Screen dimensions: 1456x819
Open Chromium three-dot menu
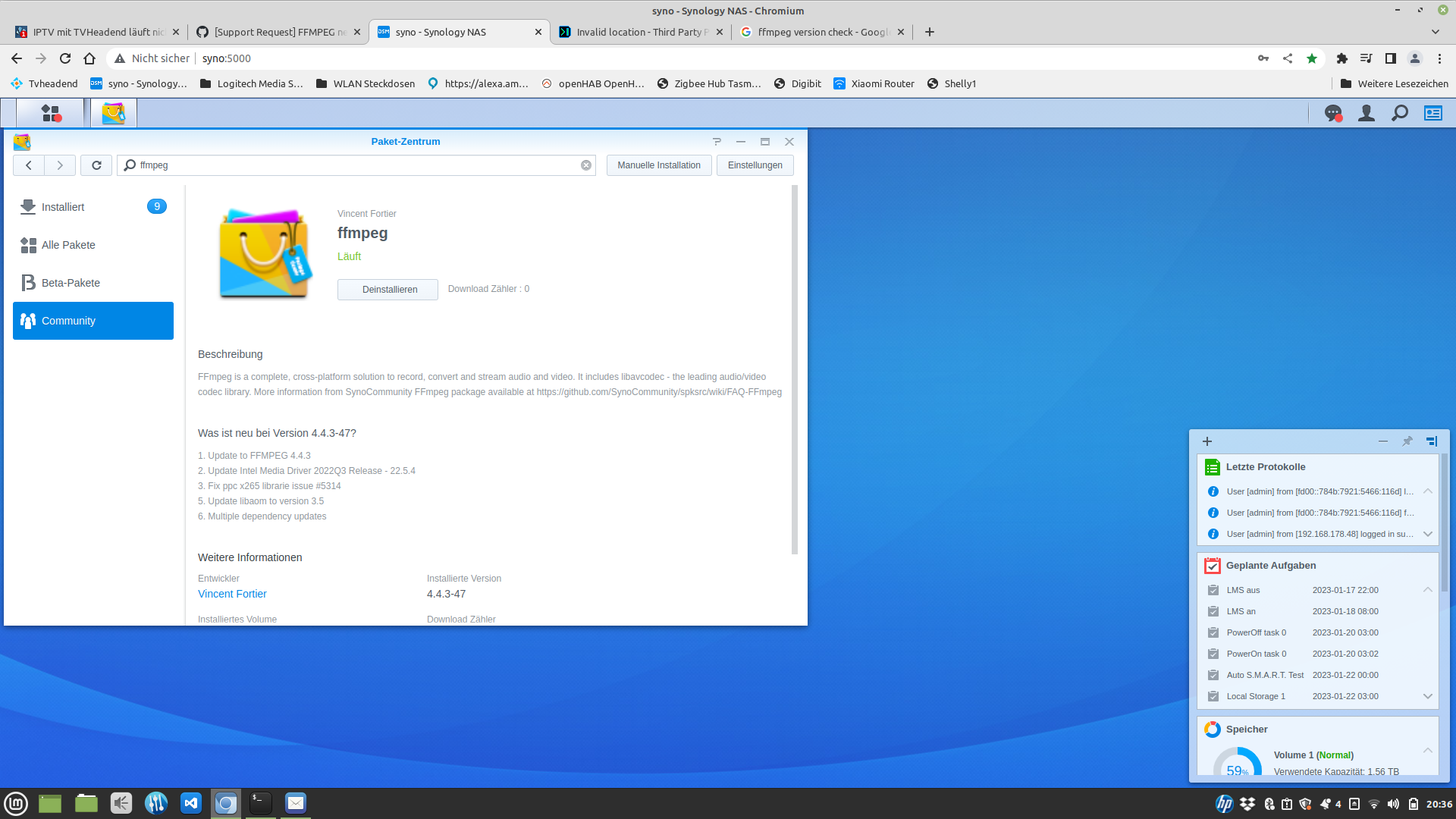1440,58
